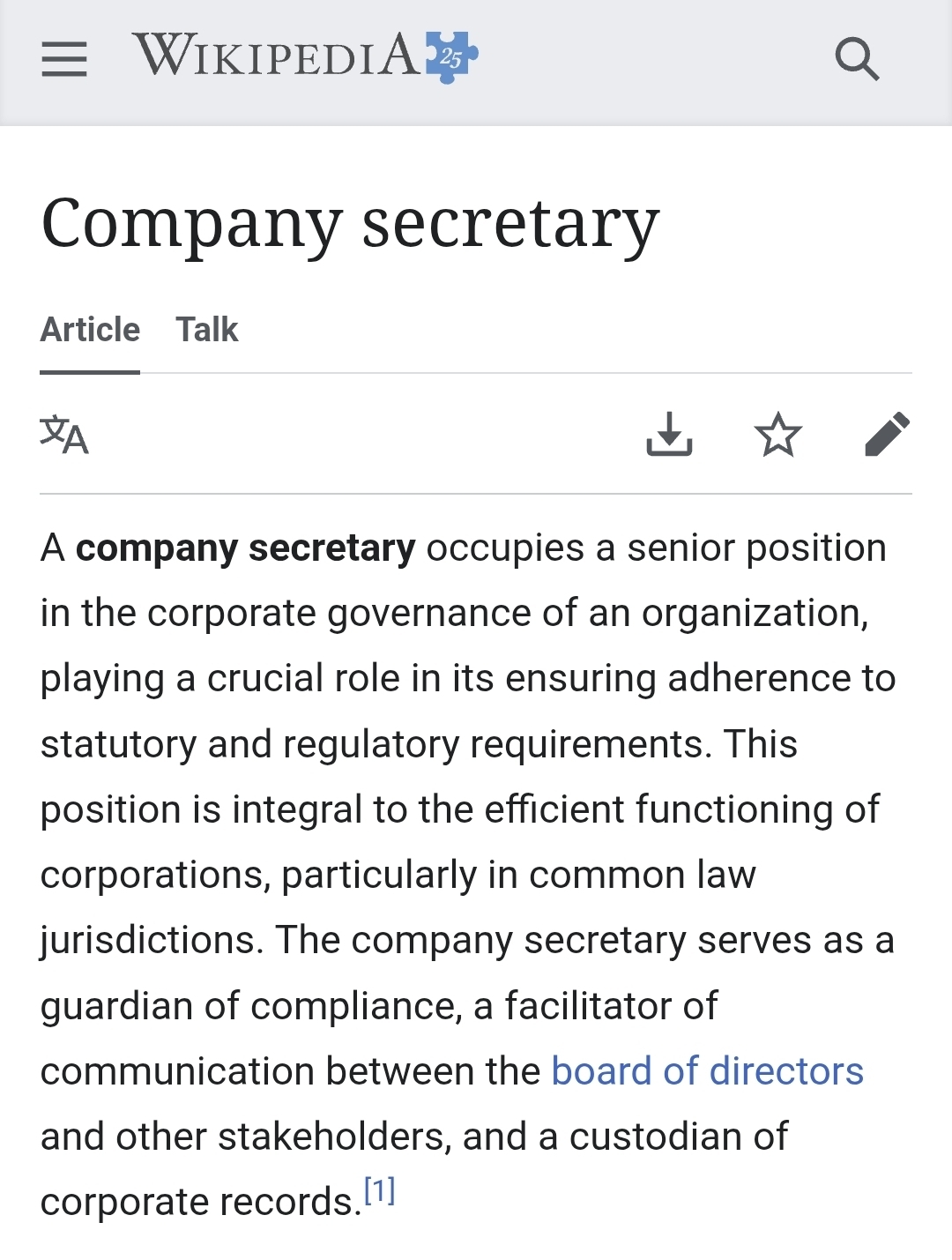Click the "Company secretary" page title
This screenshot has height=1260, width=952.
350,224
